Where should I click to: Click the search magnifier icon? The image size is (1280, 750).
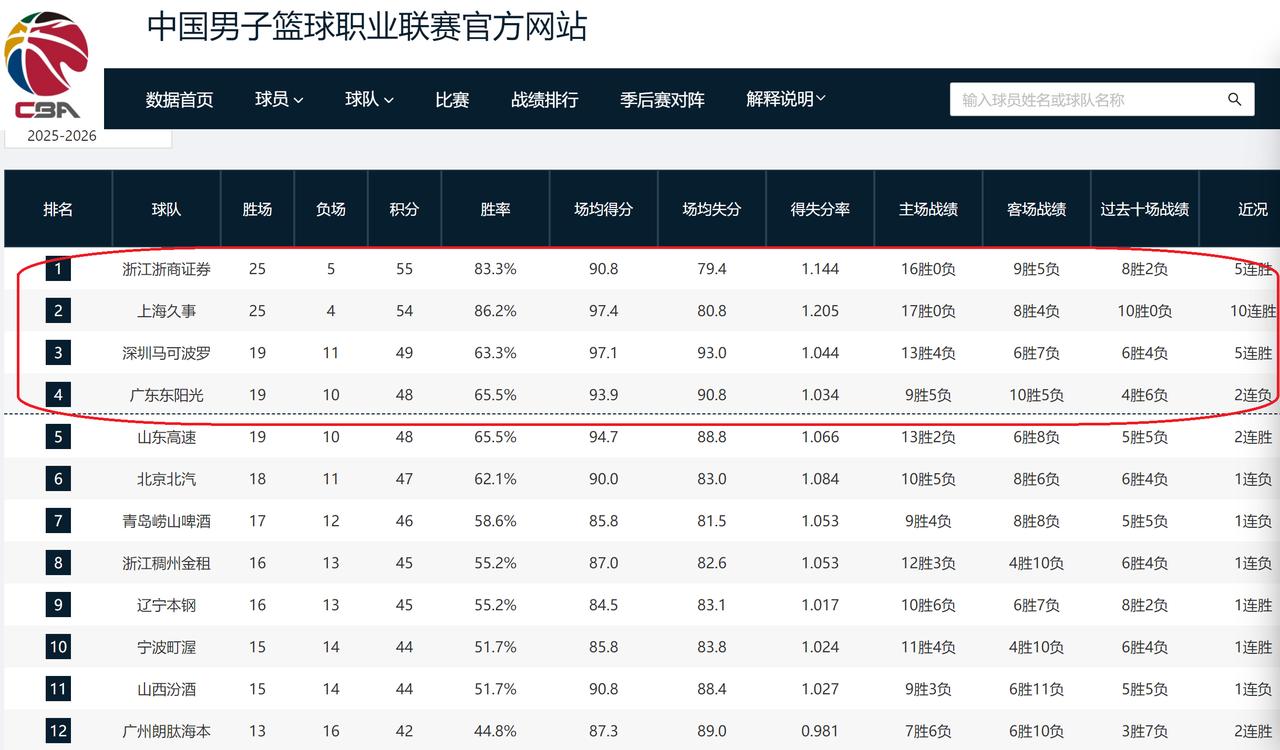point(1234,99)
